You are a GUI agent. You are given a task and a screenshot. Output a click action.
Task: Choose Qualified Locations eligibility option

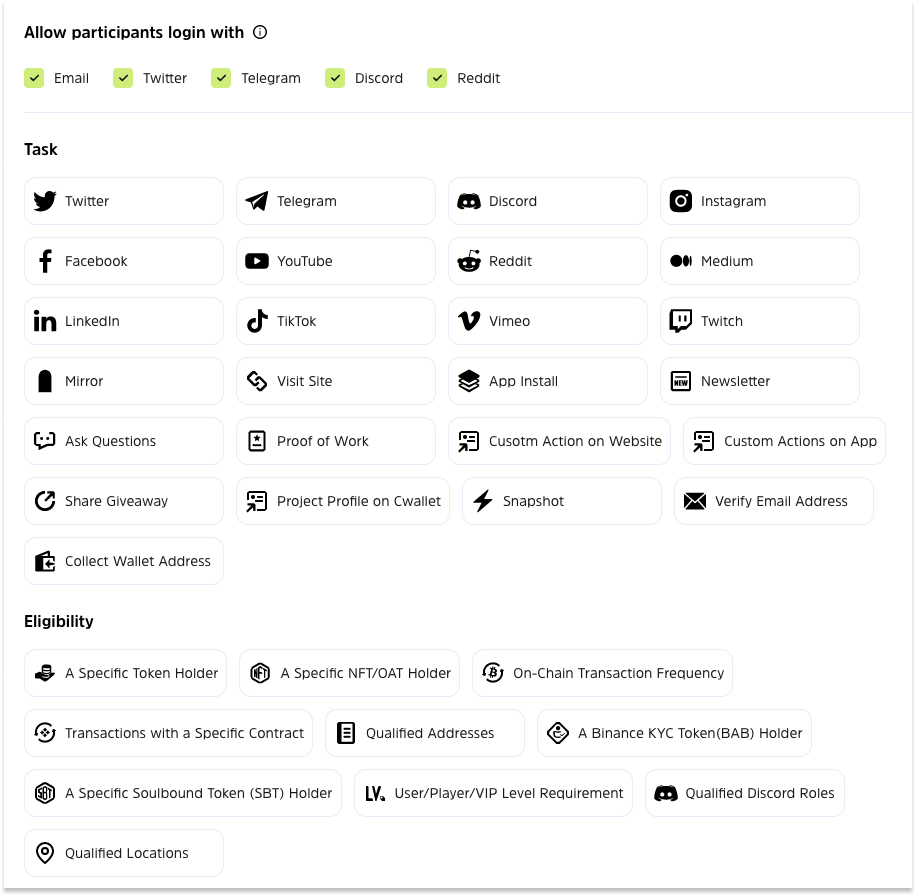(124, 853)
